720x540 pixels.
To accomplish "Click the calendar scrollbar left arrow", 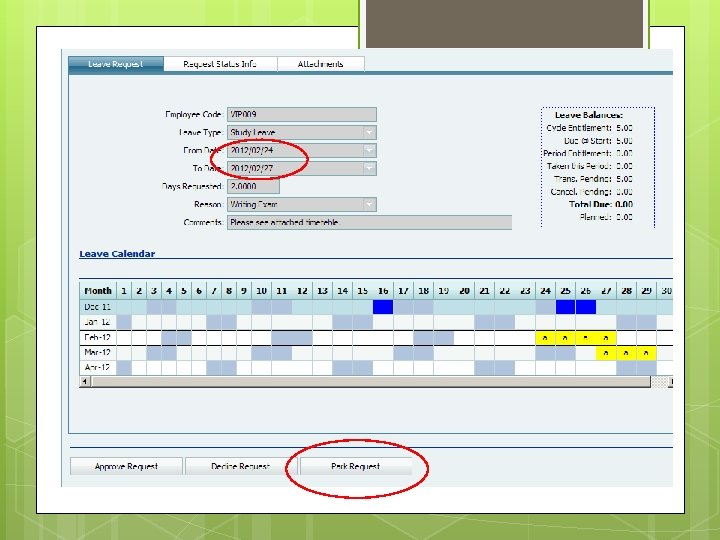I will pos(84,381).
